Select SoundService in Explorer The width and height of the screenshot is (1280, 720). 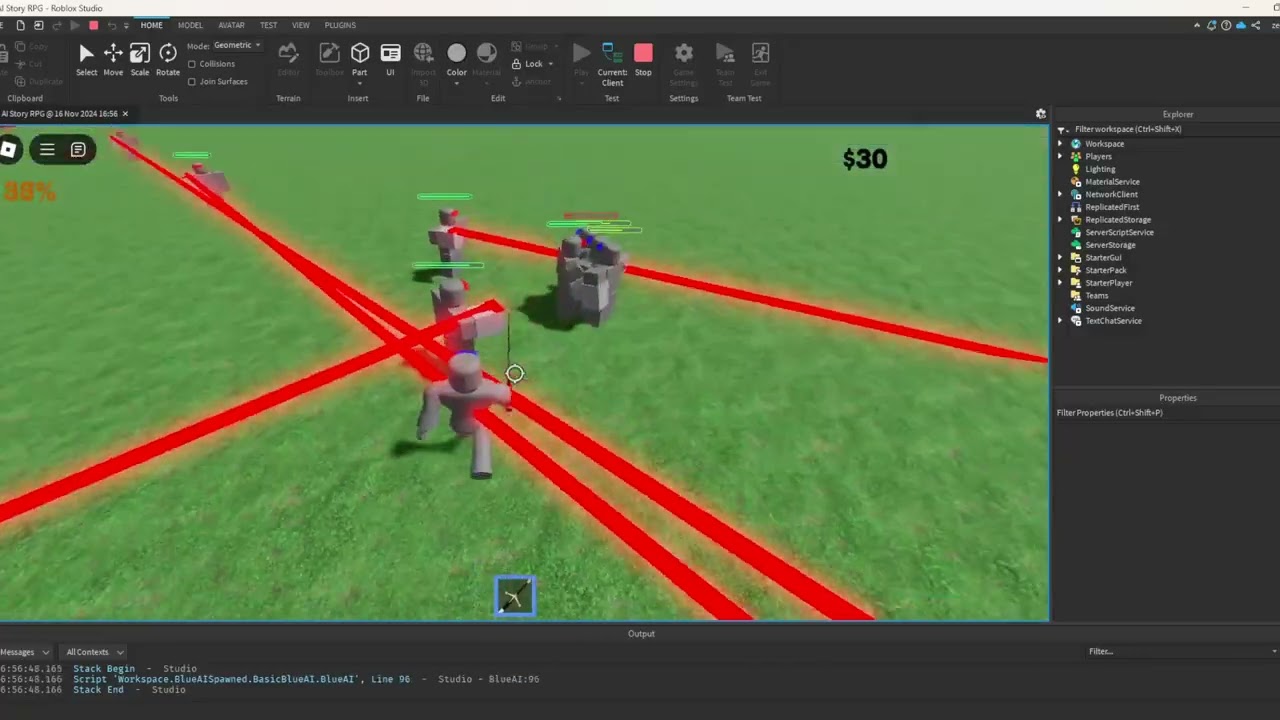pos(1109,308)
